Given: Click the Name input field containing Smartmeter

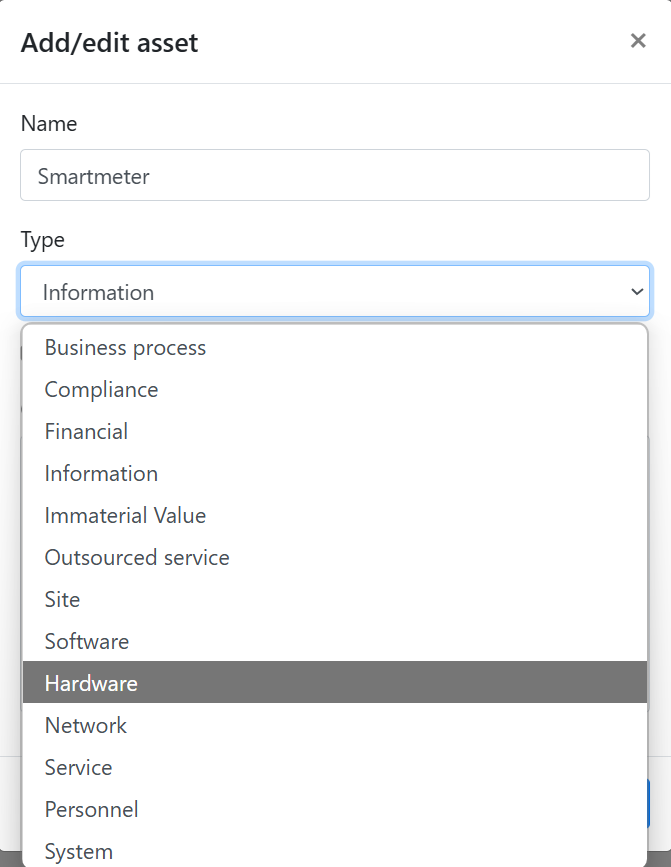Looking at the screenshot, I should (x=335, y=175).
